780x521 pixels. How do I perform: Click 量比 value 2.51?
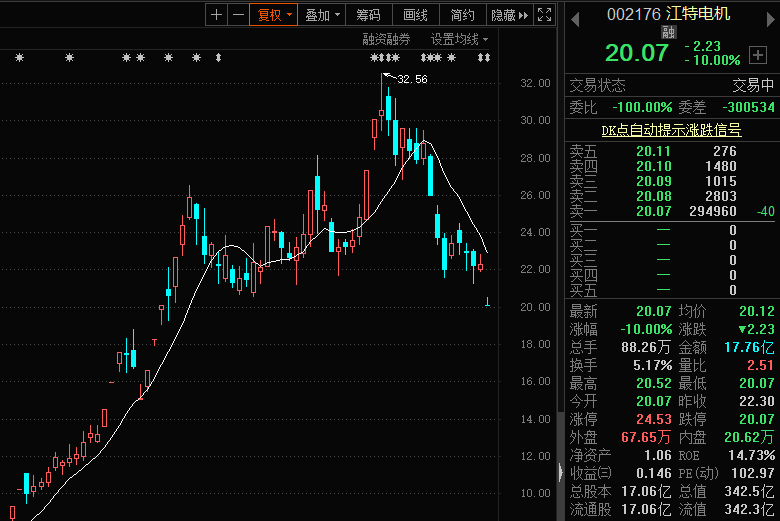[x=761, y=365]
